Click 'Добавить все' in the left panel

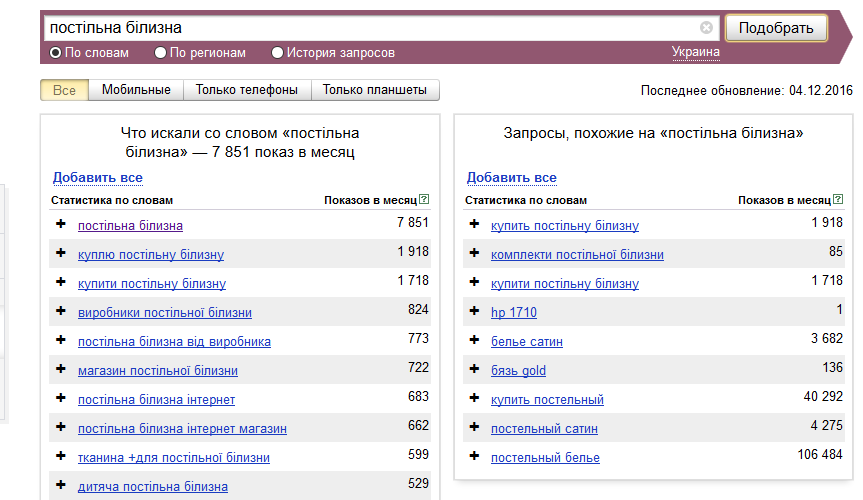pyautogui.click(x=97, y=178)
